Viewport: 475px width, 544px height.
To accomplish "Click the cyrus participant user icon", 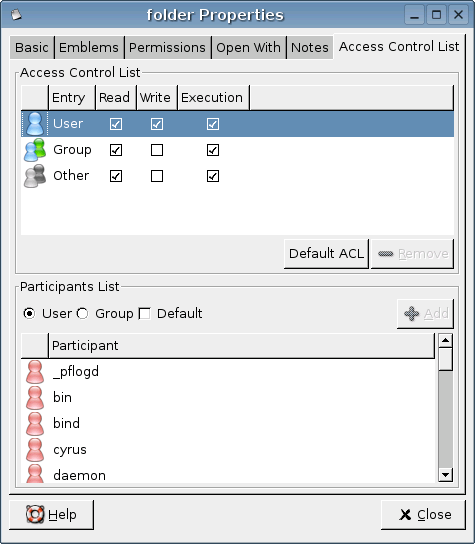I will pos(35,450).
